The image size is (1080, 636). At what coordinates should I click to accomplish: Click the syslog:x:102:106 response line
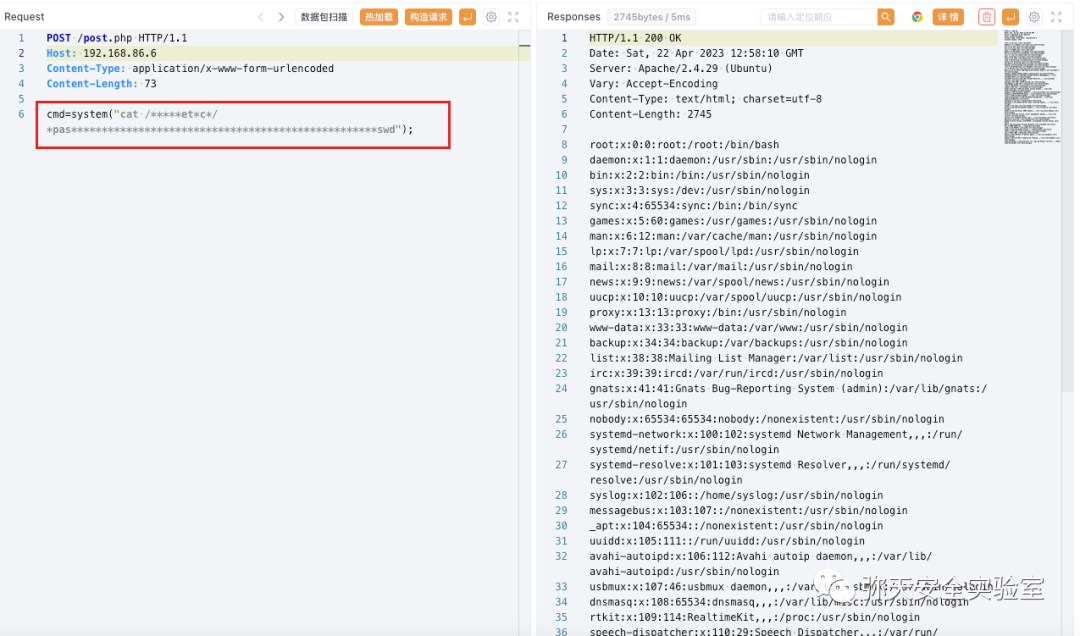tap(736, 495)
